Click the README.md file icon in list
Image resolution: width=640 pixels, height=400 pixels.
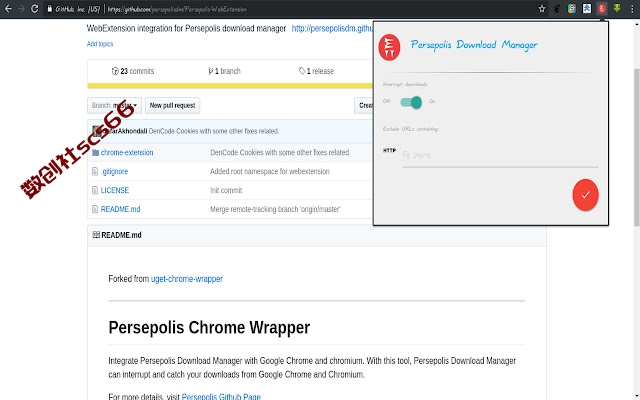[x=95, y=209]
